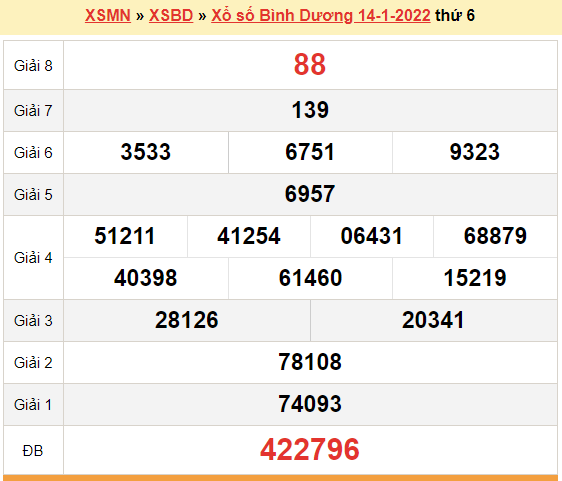Open the XSMN link
562x481 pixels.
click(x=108, y=15)
